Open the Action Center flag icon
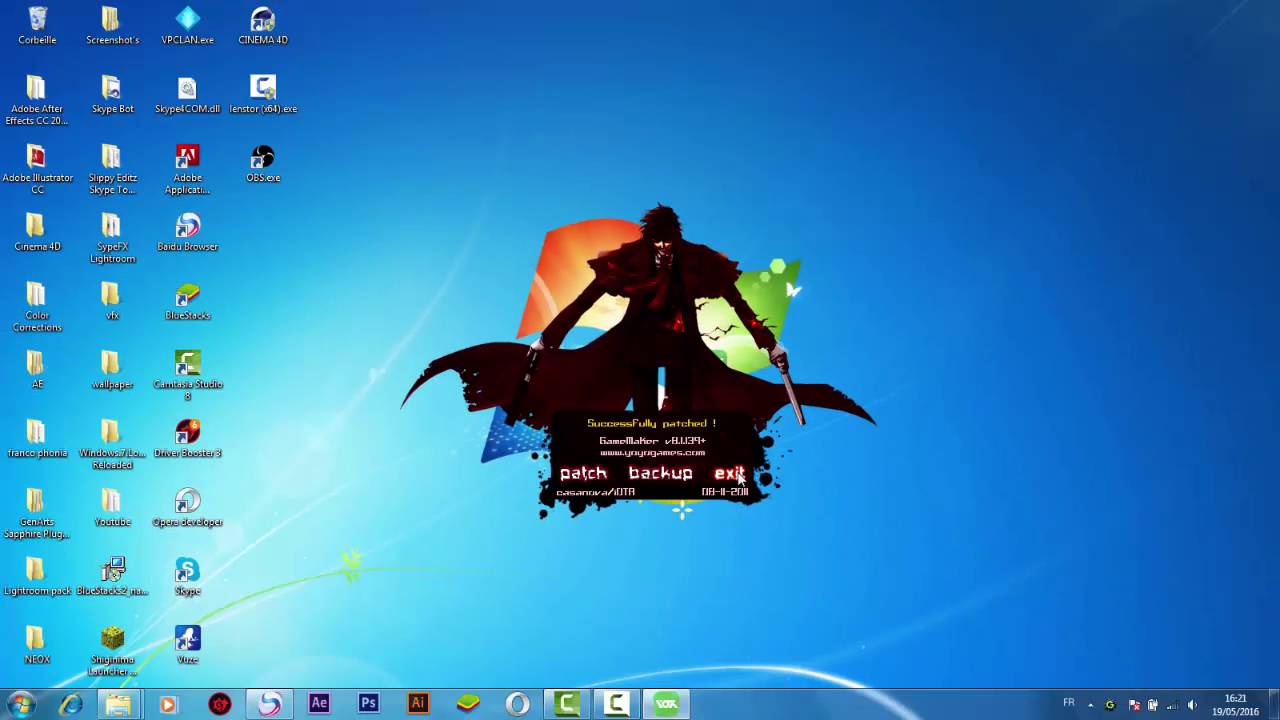This screenshot has height=720, width=1280. [x=1133, y=705]
